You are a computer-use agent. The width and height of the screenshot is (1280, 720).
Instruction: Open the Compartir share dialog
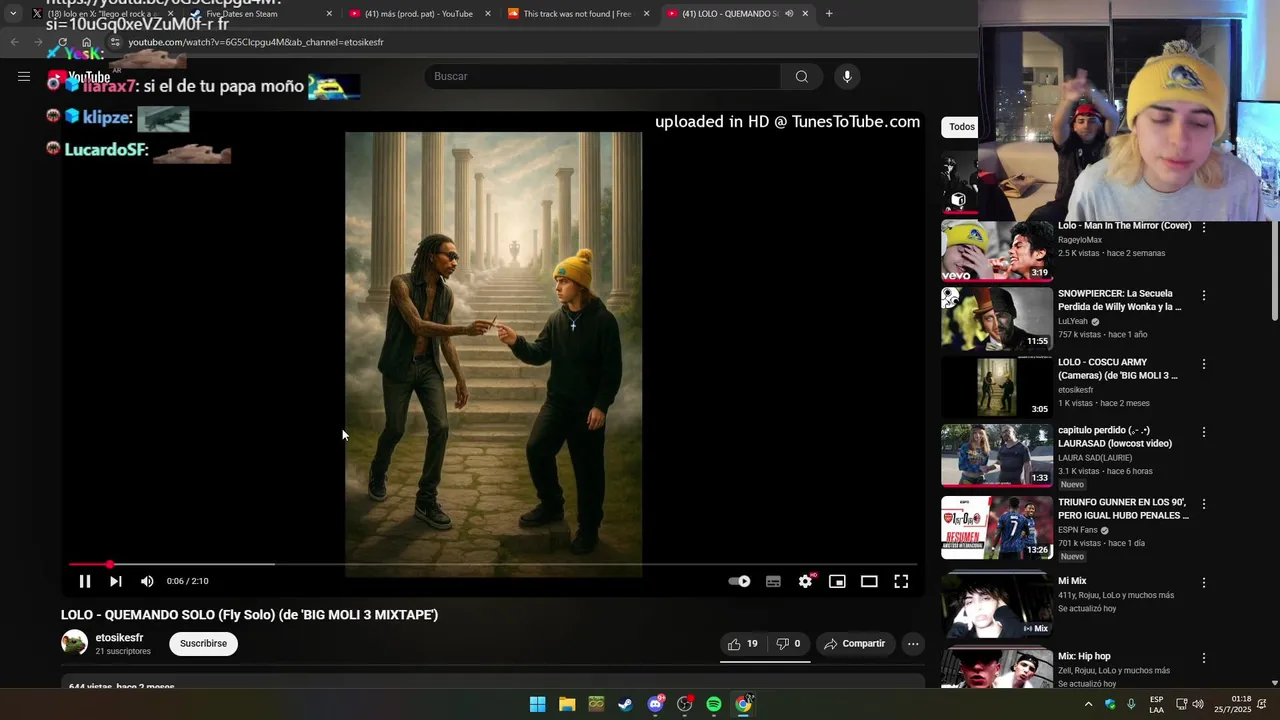pos(855,644)
